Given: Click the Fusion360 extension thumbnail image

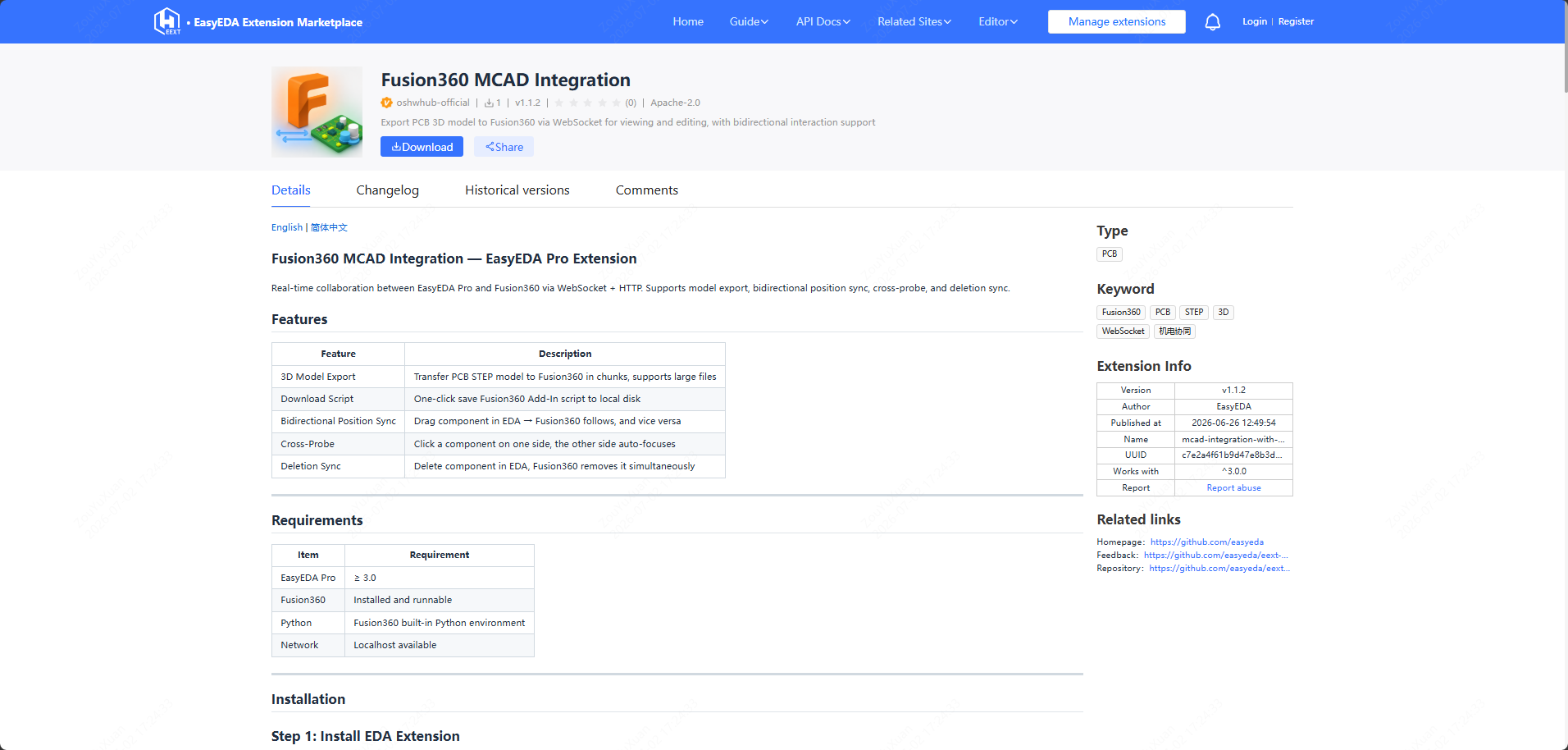Looking at the screenshot, I should coord(317,112).
